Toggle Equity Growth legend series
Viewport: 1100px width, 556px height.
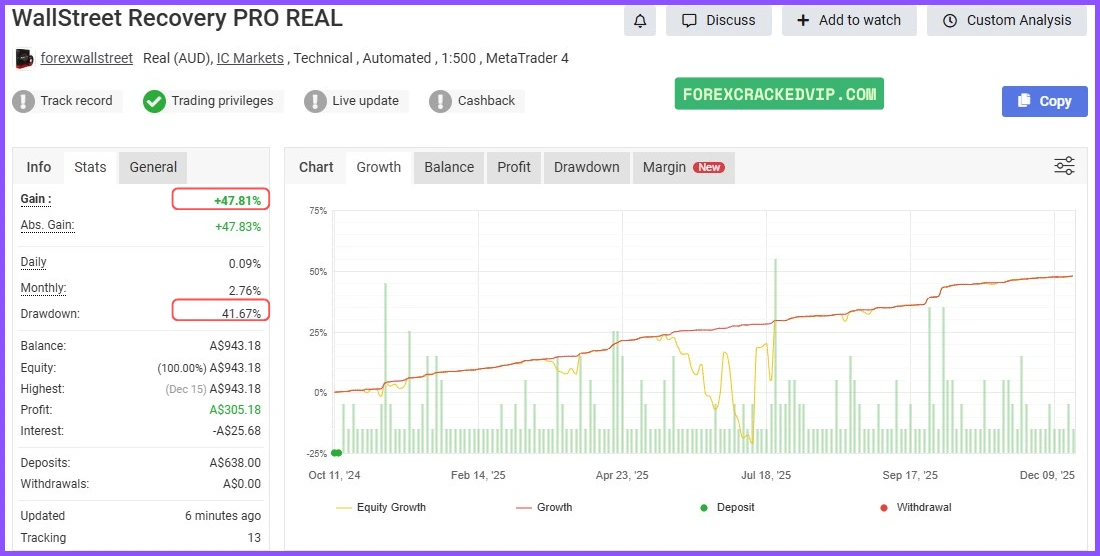382,507
